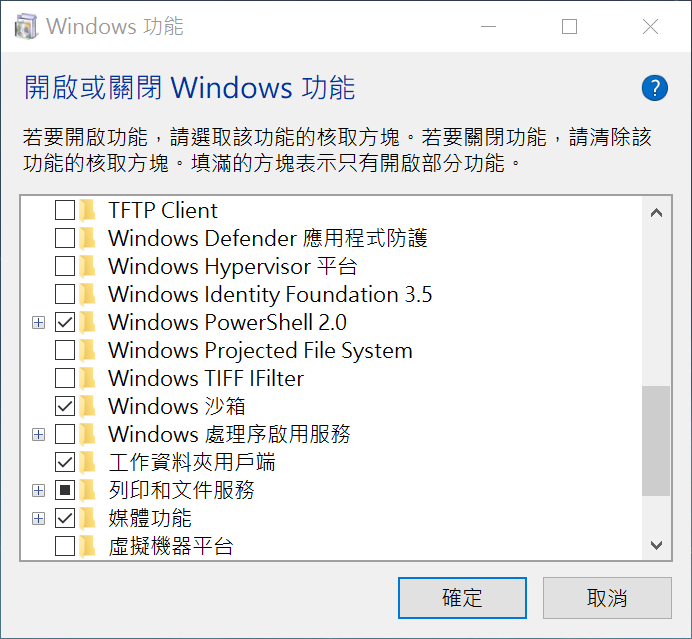Click folder icon beside Windows TIFF IFilter
The width and height of the screenshot is (692, 639).
click(x=89, y=379)
